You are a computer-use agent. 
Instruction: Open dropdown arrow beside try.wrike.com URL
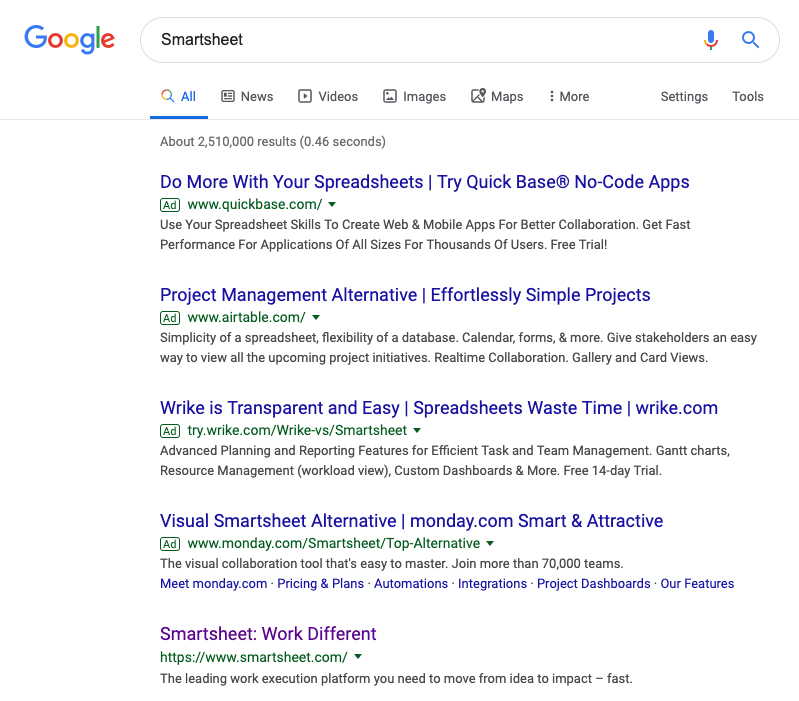[x=417, y=431]
